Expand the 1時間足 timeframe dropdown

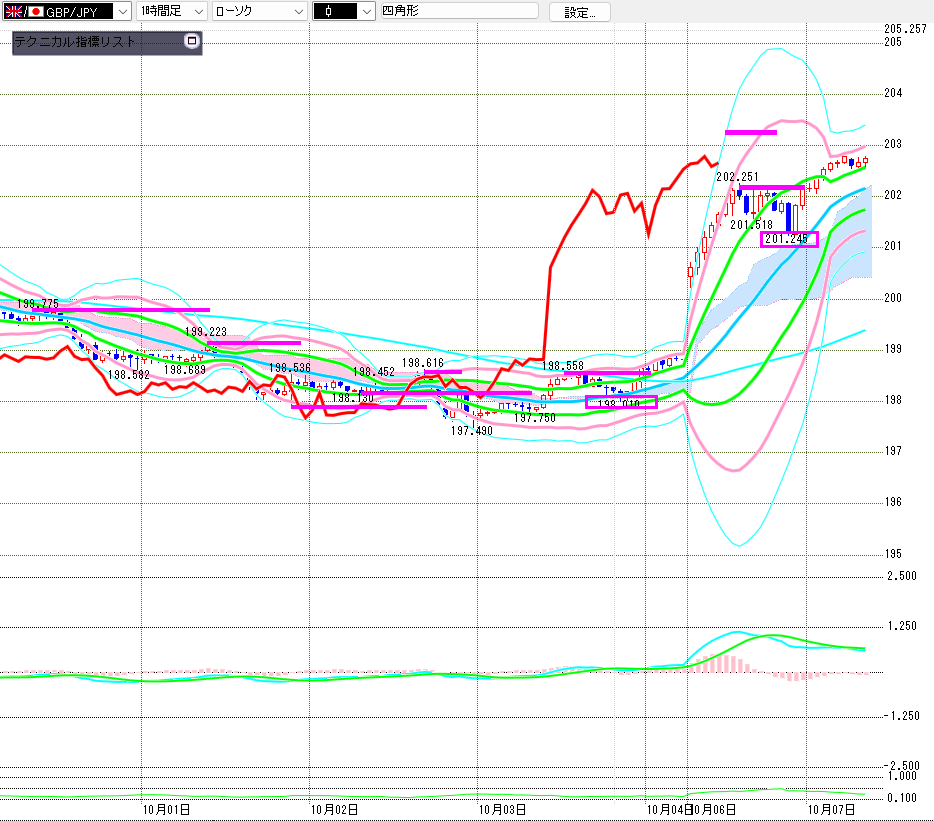click(197, 12)
